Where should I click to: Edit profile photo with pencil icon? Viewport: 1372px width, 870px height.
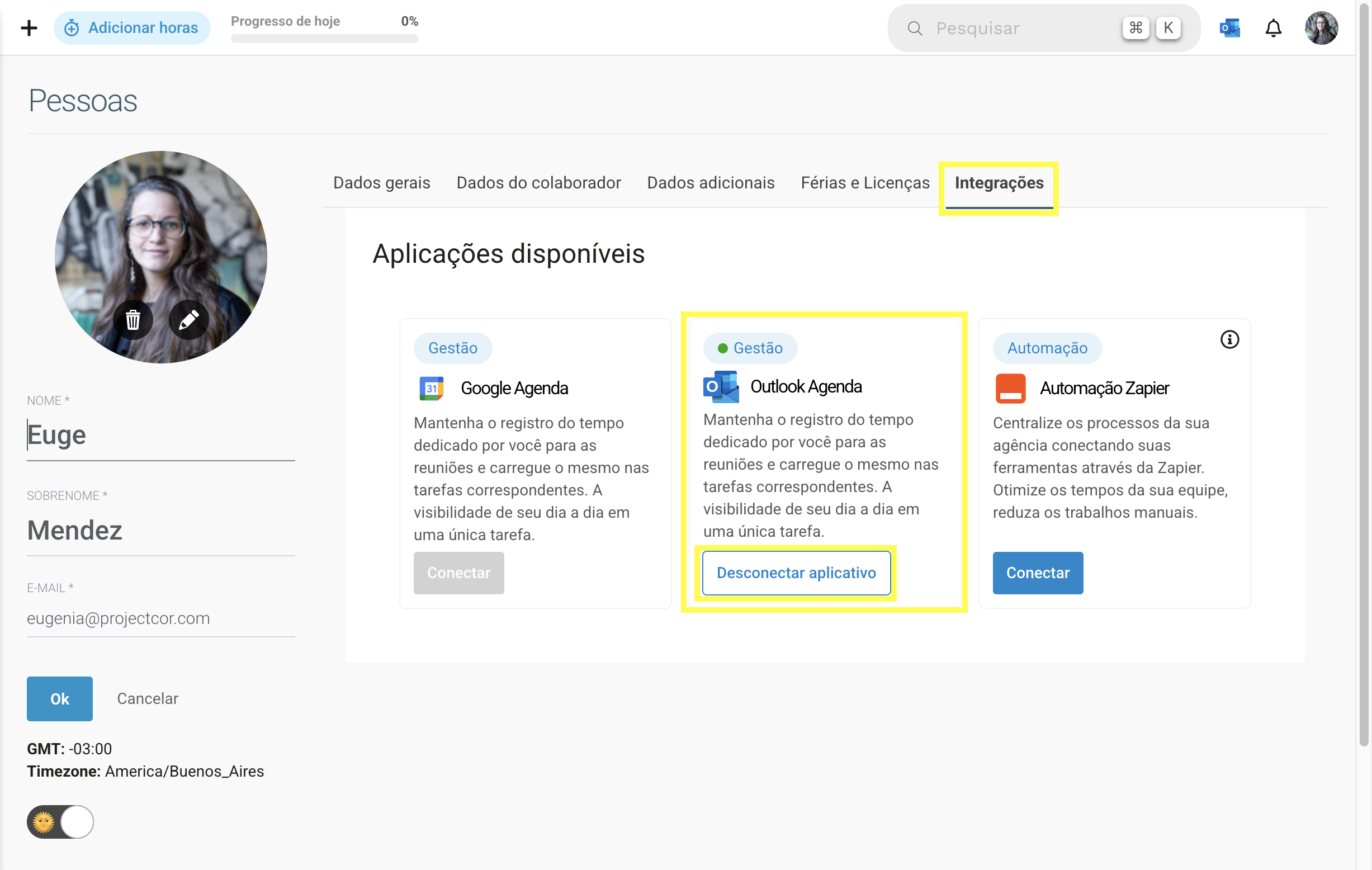tap(188, 320)
